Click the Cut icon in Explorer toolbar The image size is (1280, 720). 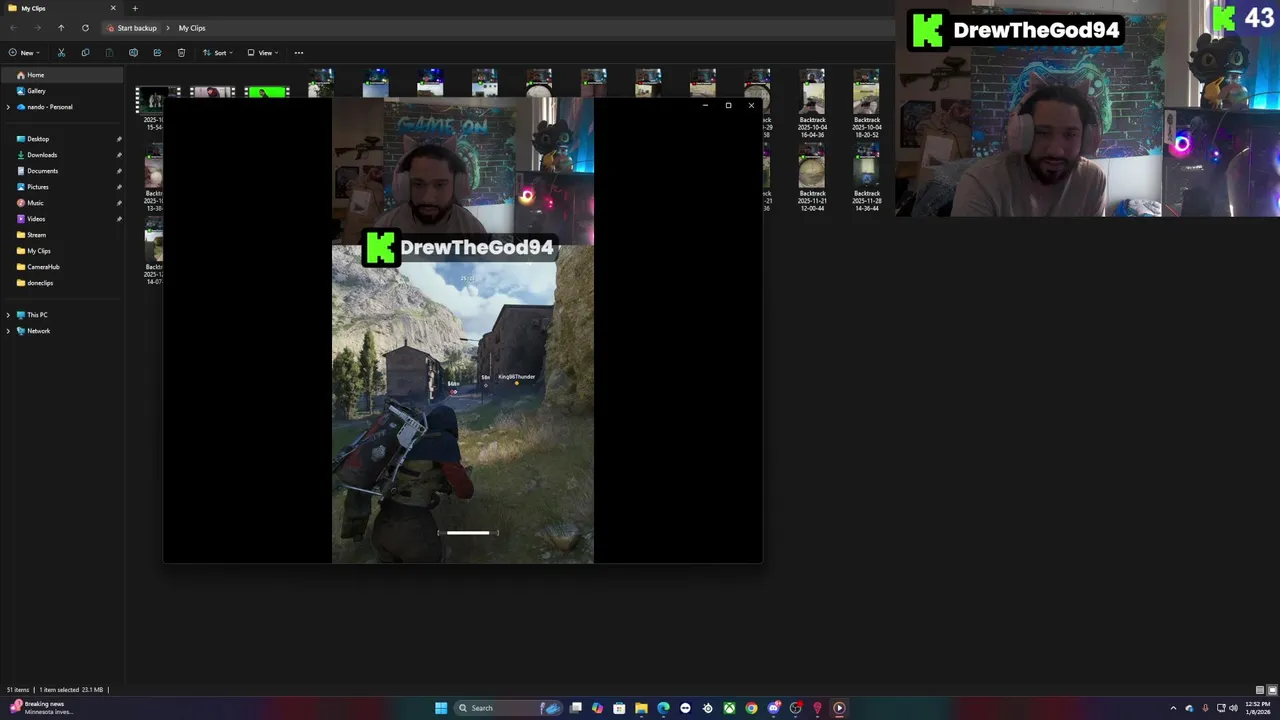pyautogui.click(x=61, y=53)
